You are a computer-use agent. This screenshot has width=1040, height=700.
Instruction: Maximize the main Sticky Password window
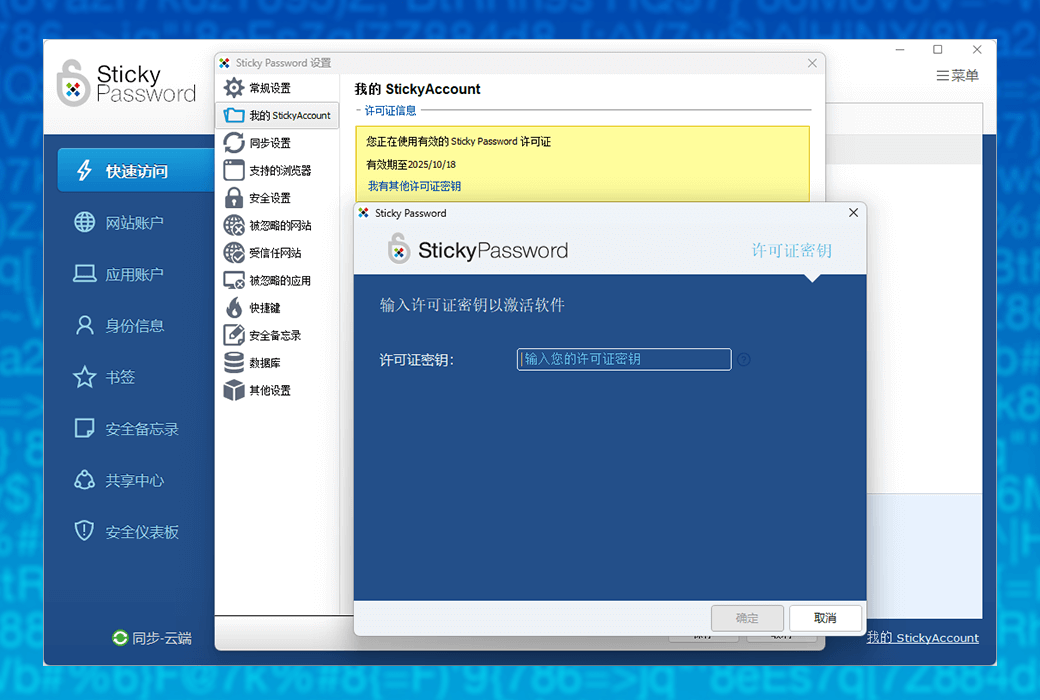tap(938, 50)
